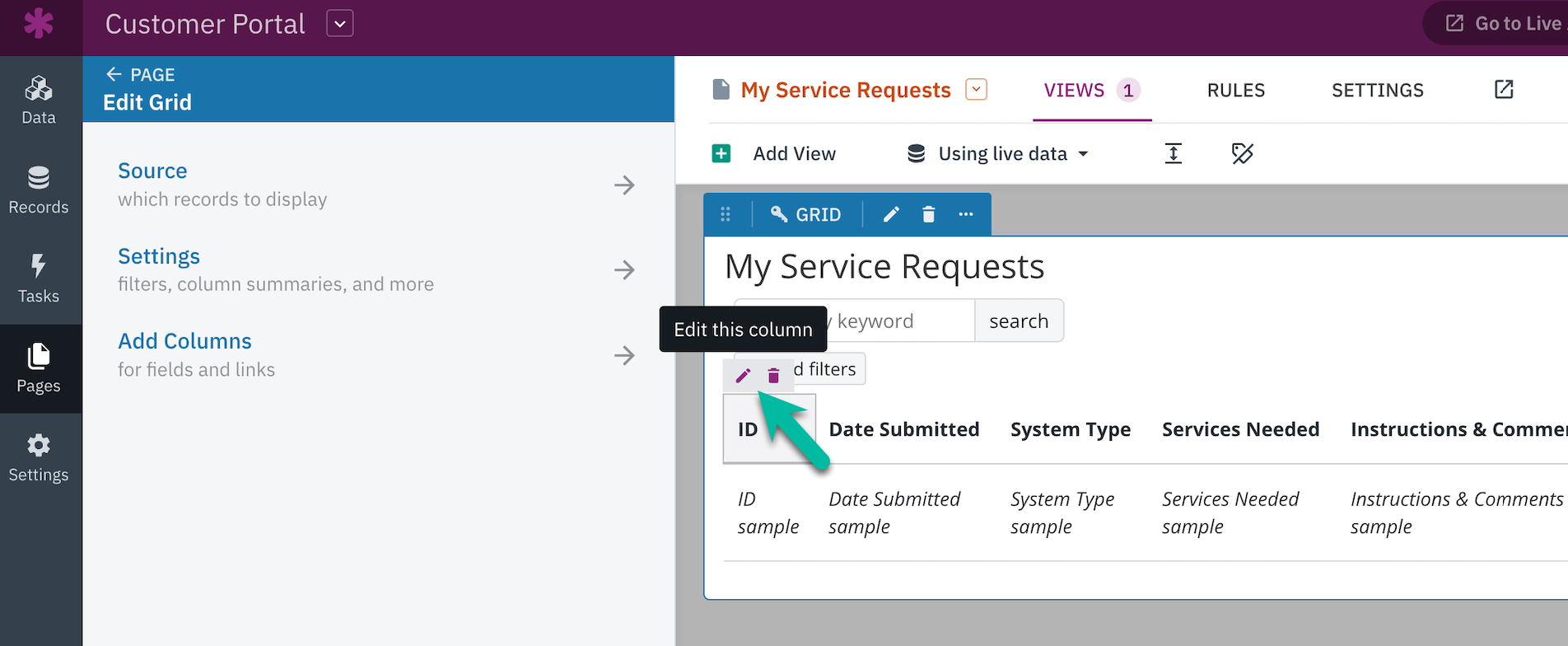Screen dimensions: 1568x646
Task: Open the Customer Portal app dropdown
Action: [x=340, y=24]
